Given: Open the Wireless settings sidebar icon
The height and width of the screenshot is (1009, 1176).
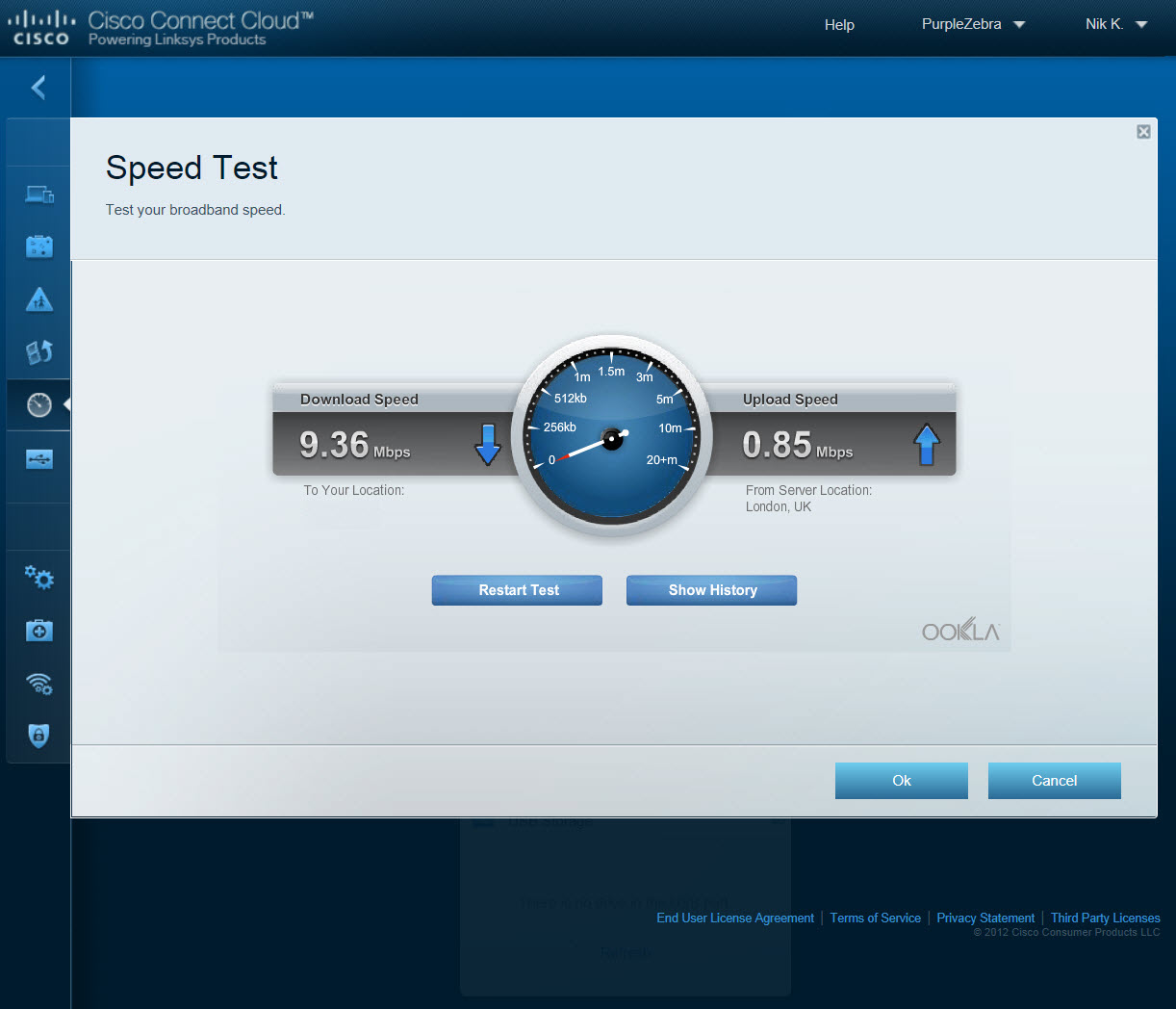Looking at the screenshot, I should 39,684.
